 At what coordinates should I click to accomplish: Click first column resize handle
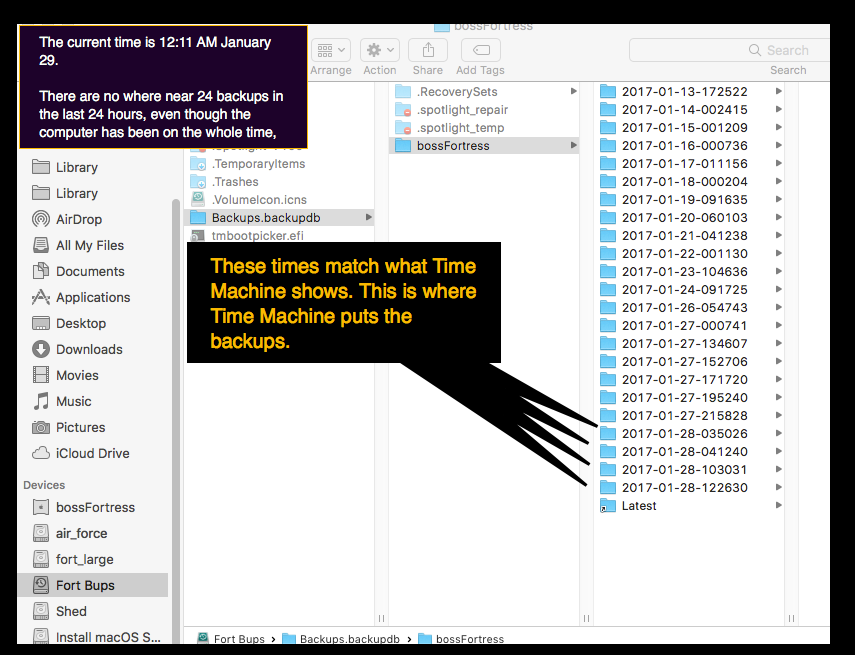[x=381, y=618]
